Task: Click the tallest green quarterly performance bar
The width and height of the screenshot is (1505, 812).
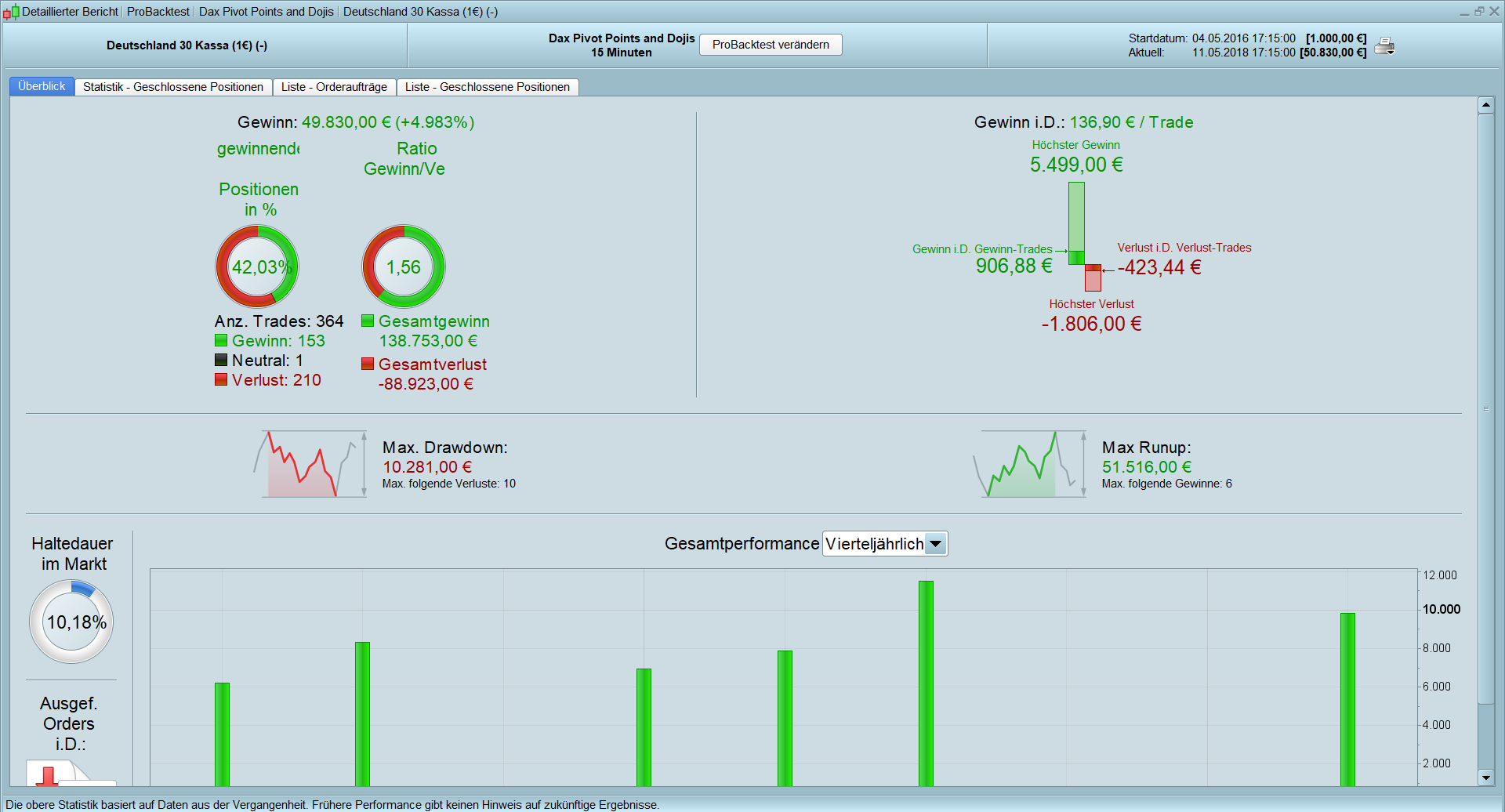Action: click(x=926, y=683)
